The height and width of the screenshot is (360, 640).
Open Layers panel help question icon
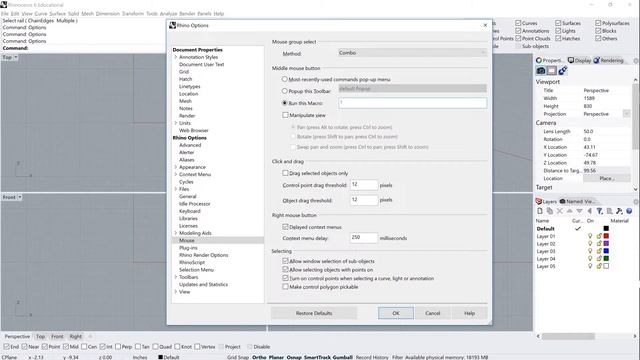click(x=629, y=211)
